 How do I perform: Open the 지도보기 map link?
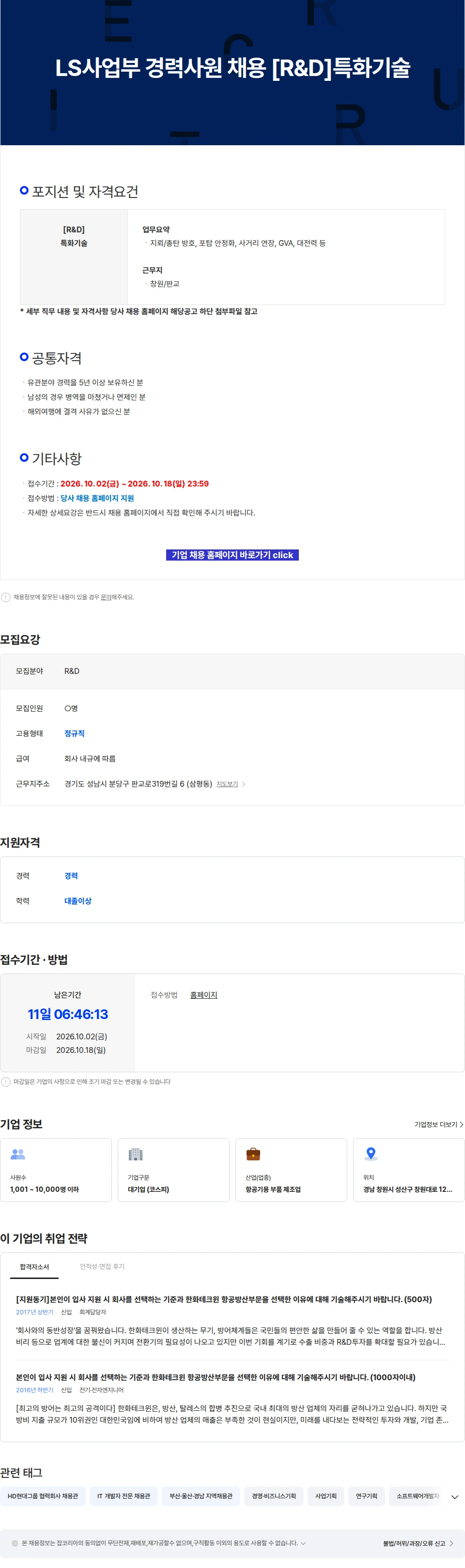[227, 784]
